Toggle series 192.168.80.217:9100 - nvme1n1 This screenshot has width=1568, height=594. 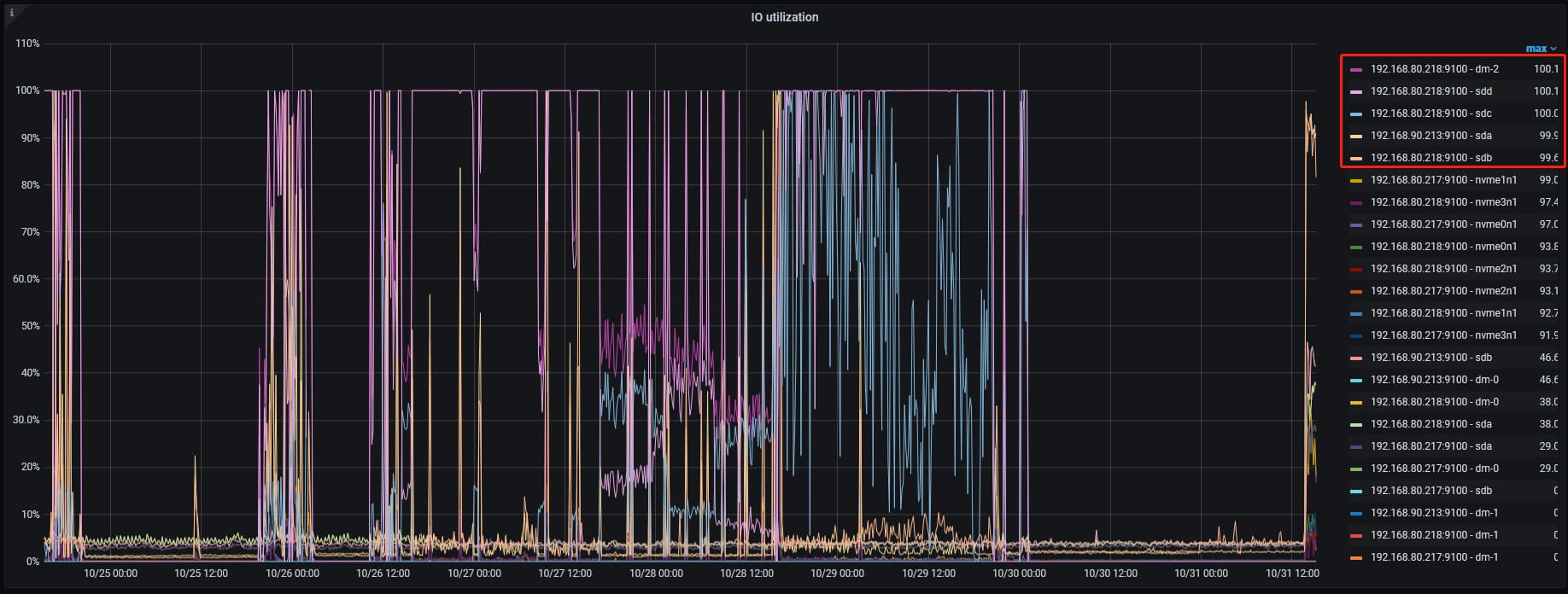(x=1443, y=180)
